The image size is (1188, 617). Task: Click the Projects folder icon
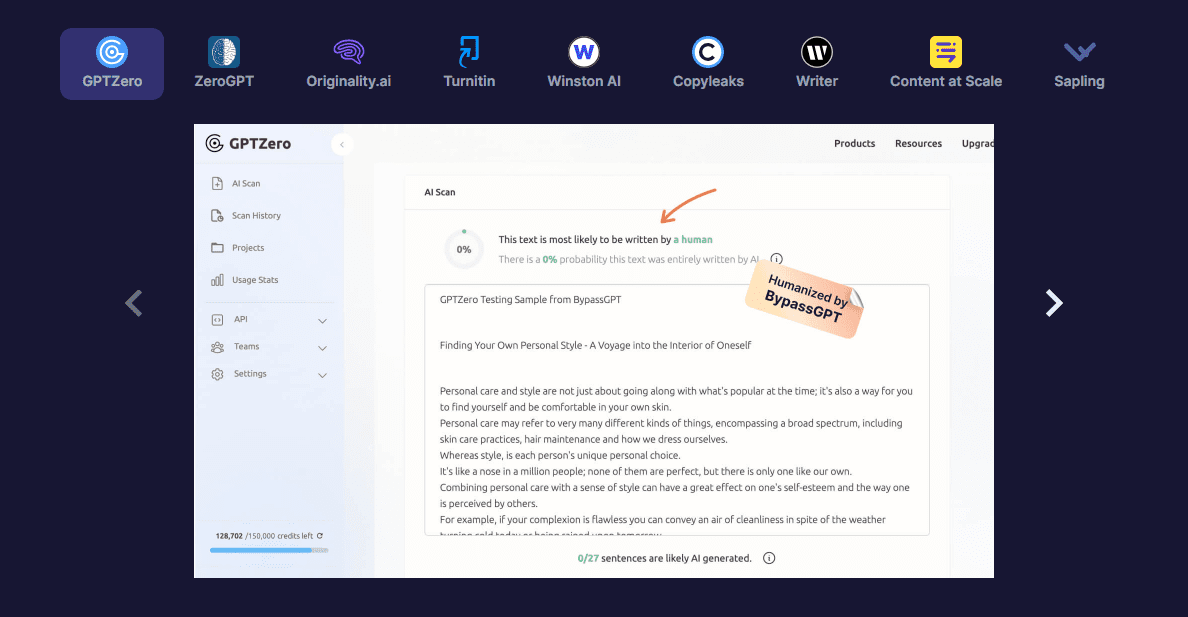pyautogui.click(x=217, y=248)
